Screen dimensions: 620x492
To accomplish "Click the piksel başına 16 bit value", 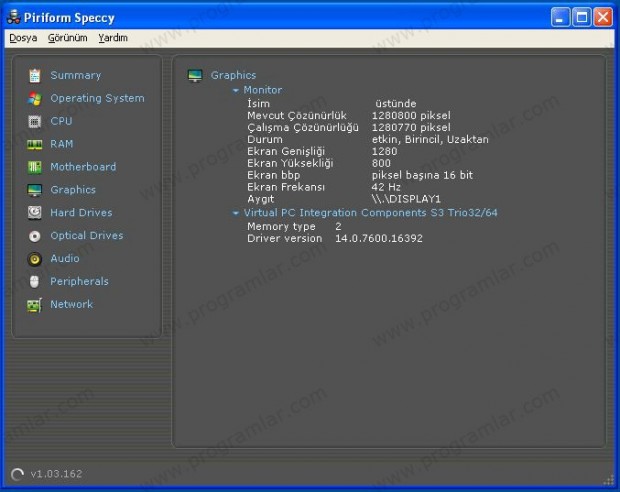I will click(x=422, y=175).
